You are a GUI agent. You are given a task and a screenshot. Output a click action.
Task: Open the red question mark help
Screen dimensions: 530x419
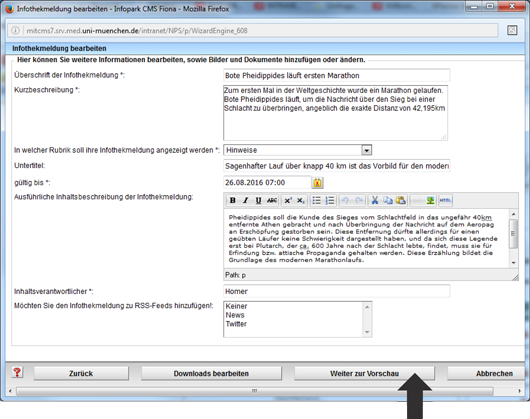tap(17, 373)
